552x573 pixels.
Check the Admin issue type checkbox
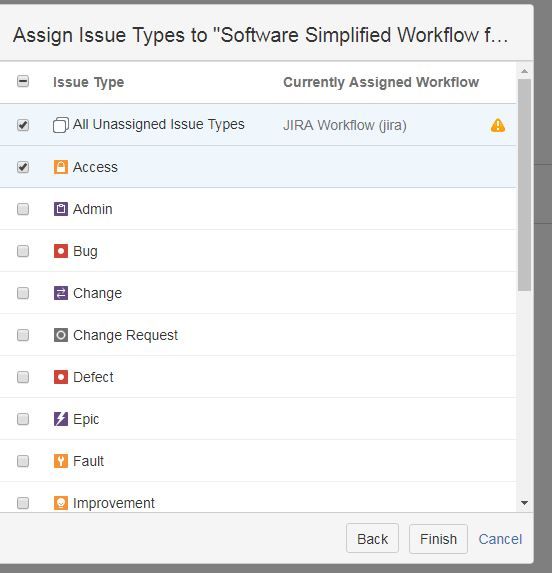23,209
